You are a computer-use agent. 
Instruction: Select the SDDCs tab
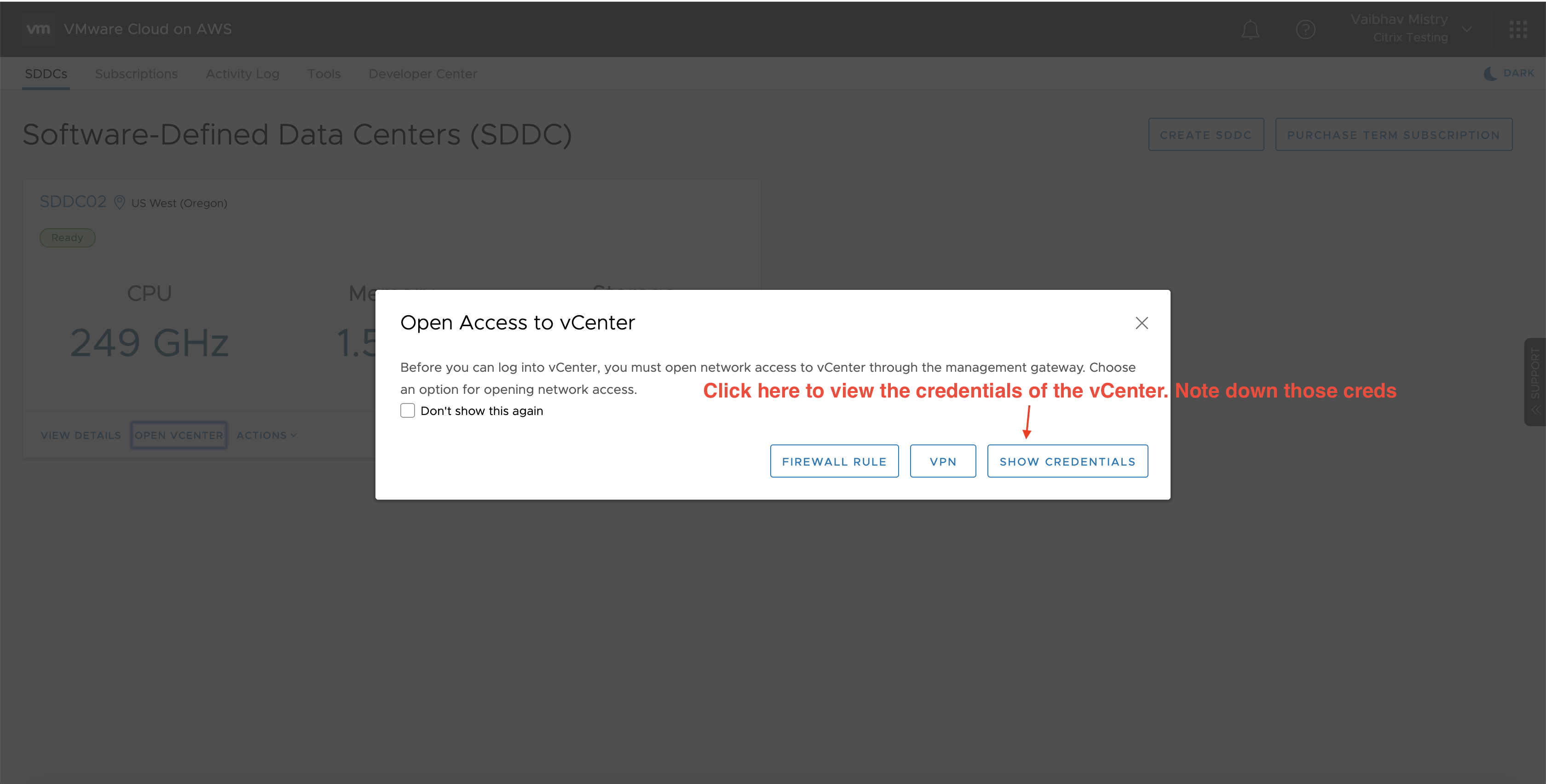[45, 73]
